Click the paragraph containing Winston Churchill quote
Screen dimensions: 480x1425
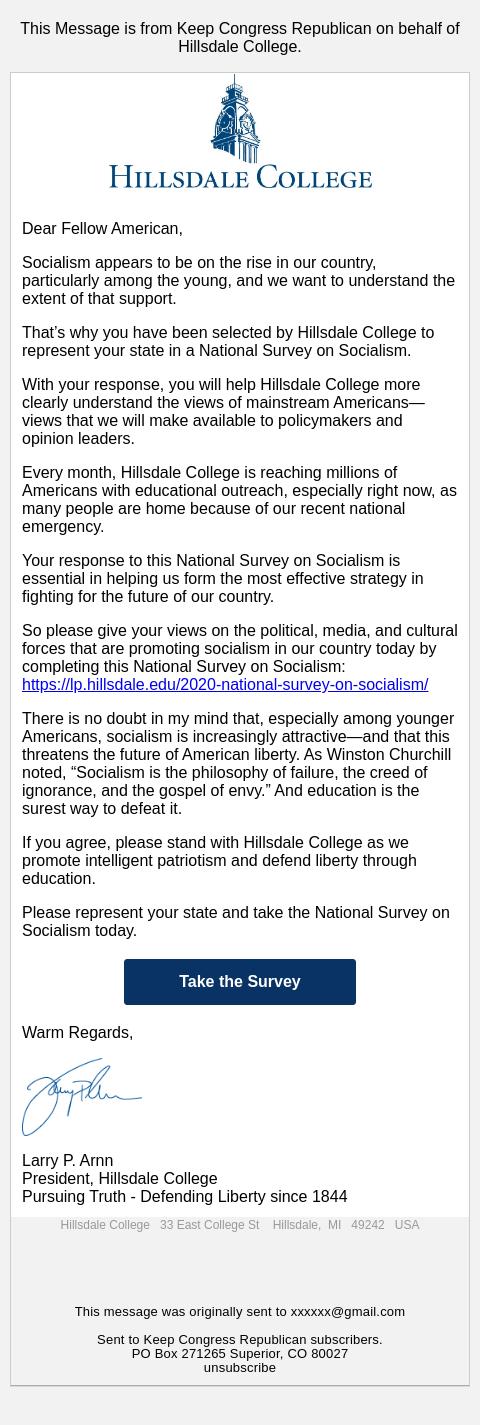click(238, 763)
